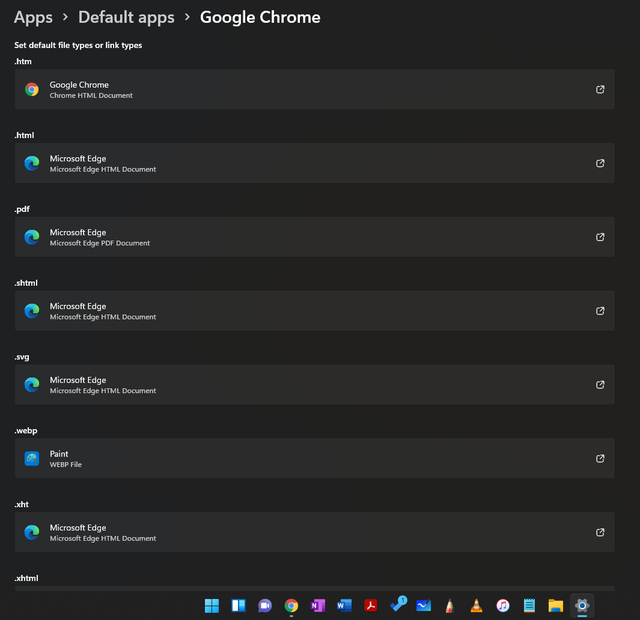Launch VLC media player from the taskbar
The width and height of the screenshot is (640, 620).
[x=476, y=606]
